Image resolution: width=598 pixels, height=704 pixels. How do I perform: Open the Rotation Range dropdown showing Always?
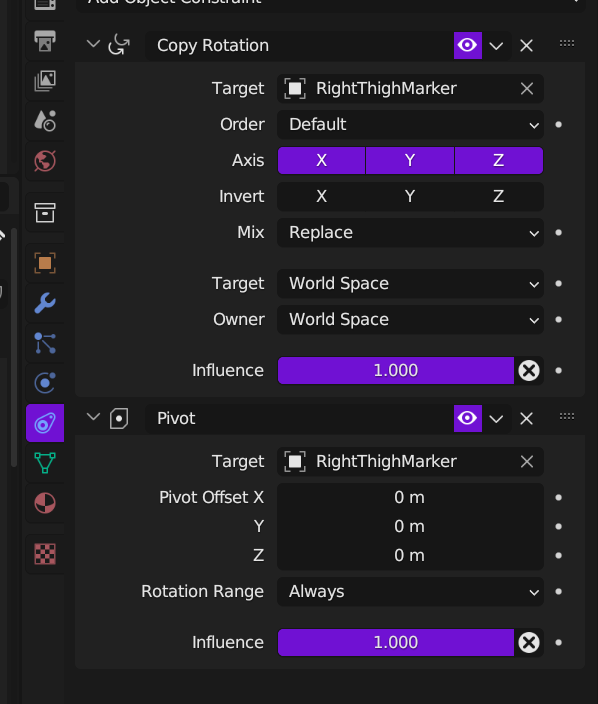point(410,592)
